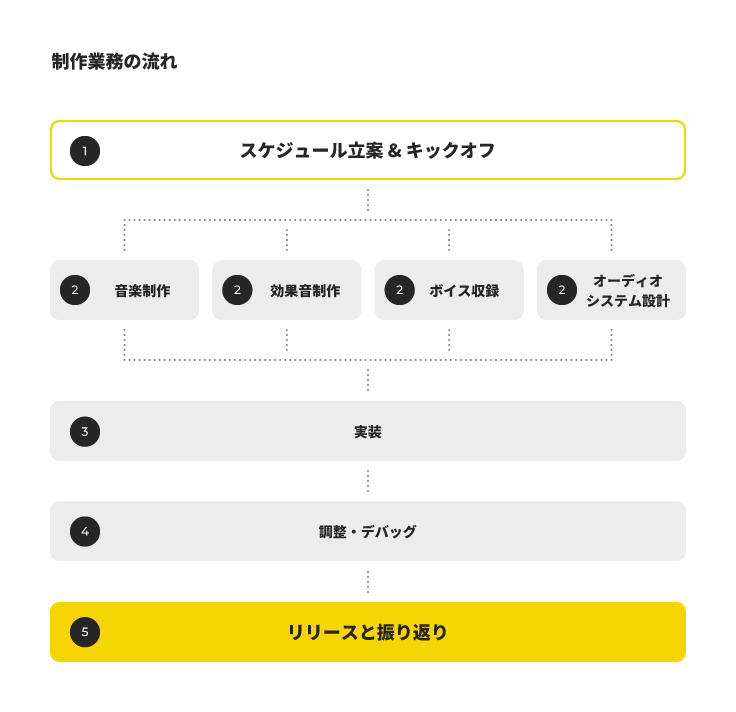Click the number 4 circle badge

pos(85,531)
